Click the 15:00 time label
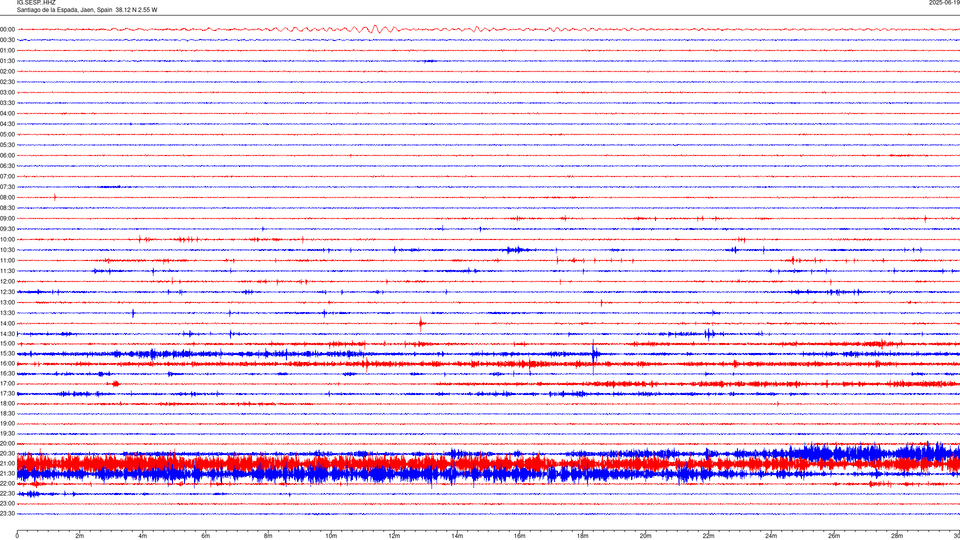 pos(7,344)
